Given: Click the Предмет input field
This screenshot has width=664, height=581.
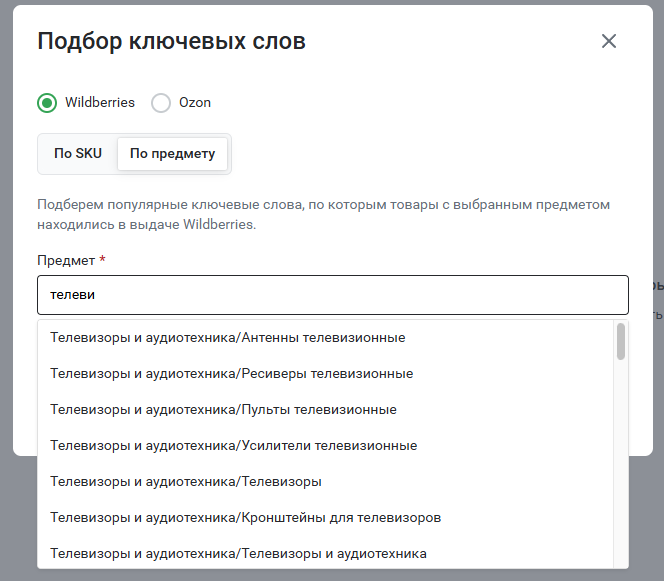Looking at the screenshot, I should point(333,295).
